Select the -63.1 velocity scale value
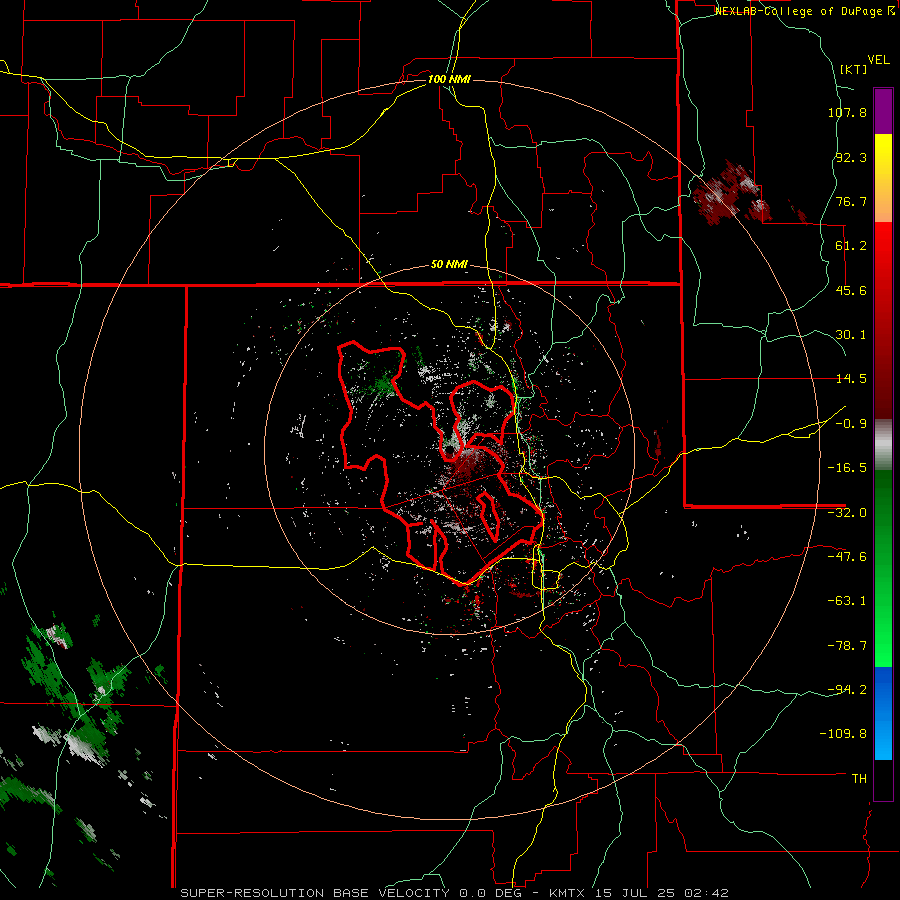The width and height of the screenshot is (900, 900). click(847, 601)
